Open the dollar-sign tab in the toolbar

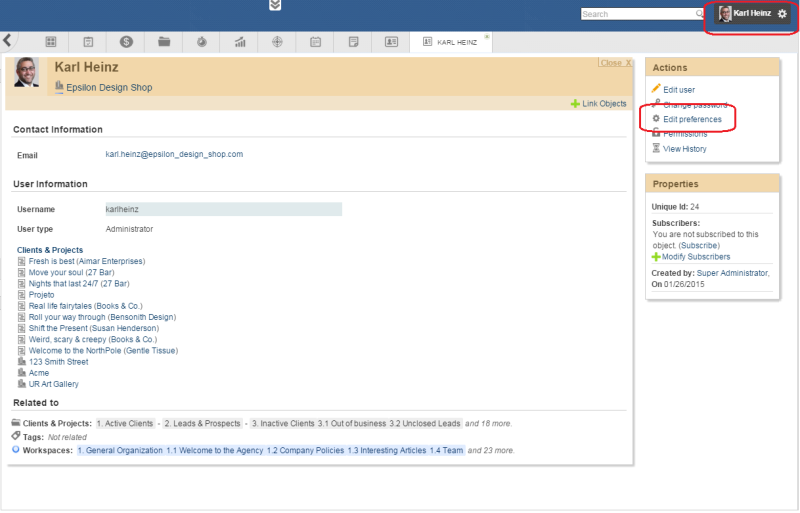tap(127, 42)
